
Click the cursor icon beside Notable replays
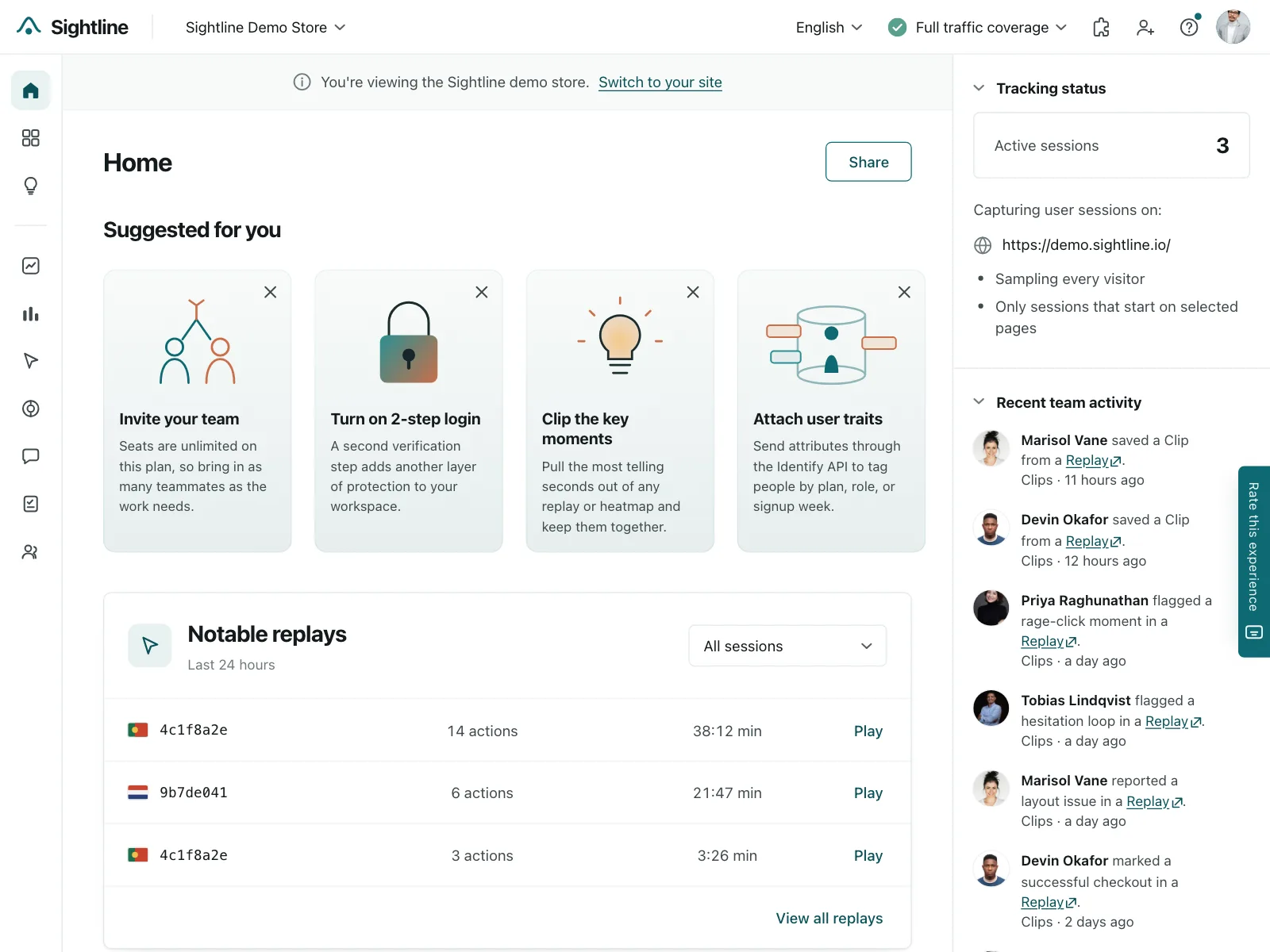(x=150, y=646)
